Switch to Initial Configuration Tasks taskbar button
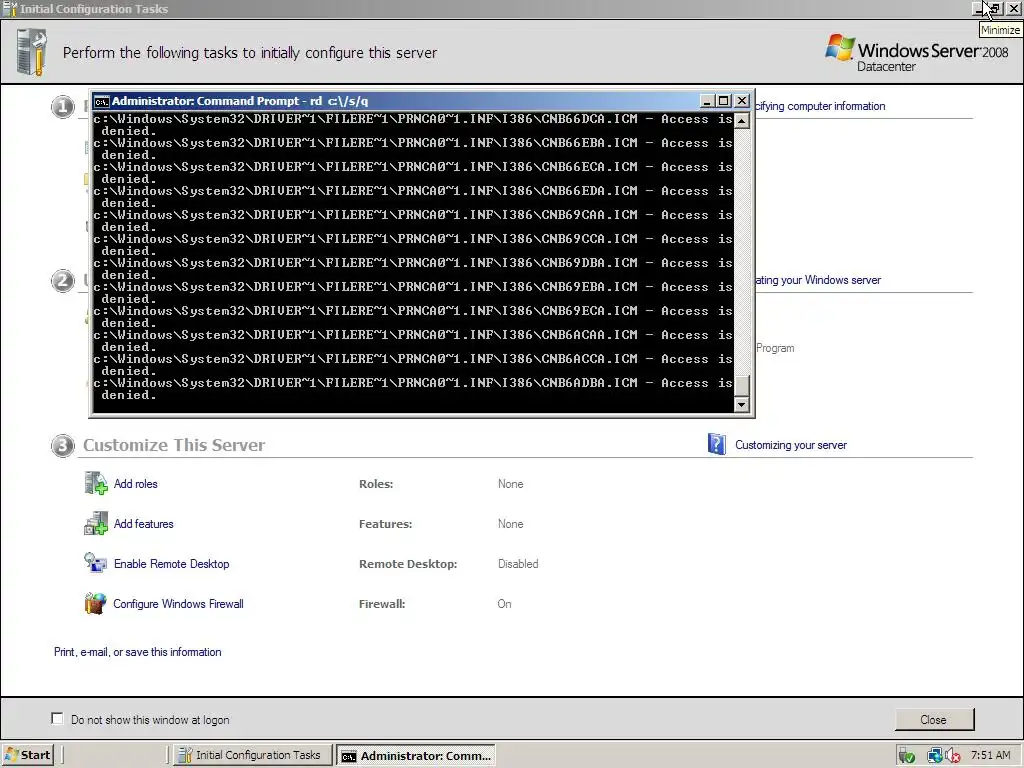1024x768 pixels. (251, 755)
